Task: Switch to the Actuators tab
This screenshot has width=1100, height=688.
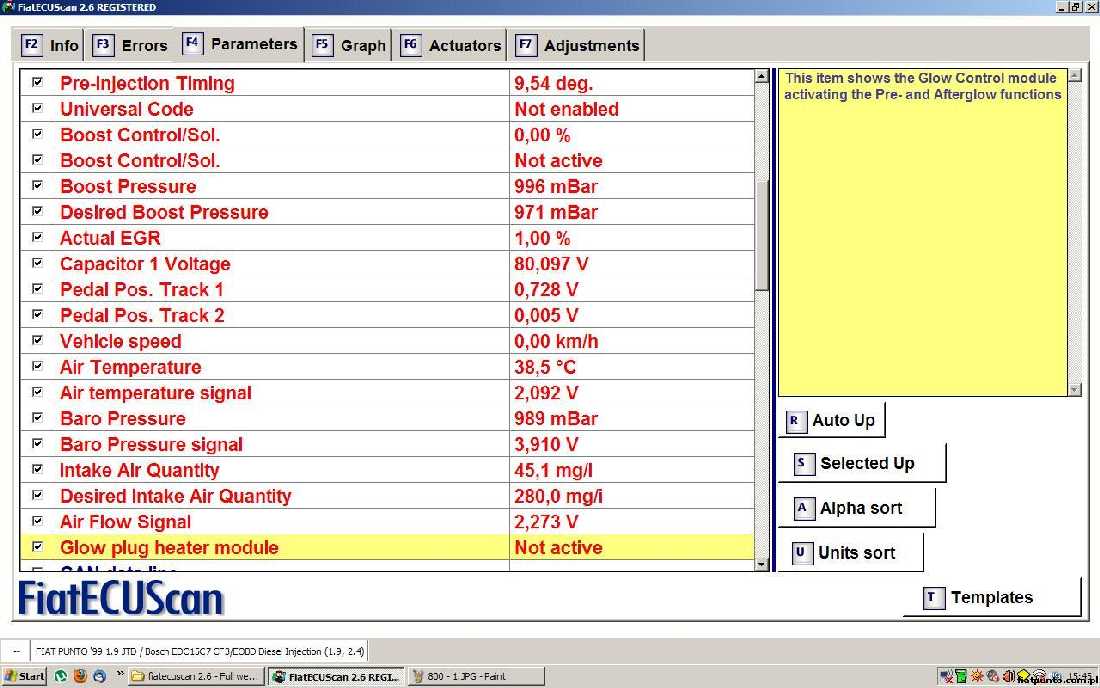Action: point(450,45)
